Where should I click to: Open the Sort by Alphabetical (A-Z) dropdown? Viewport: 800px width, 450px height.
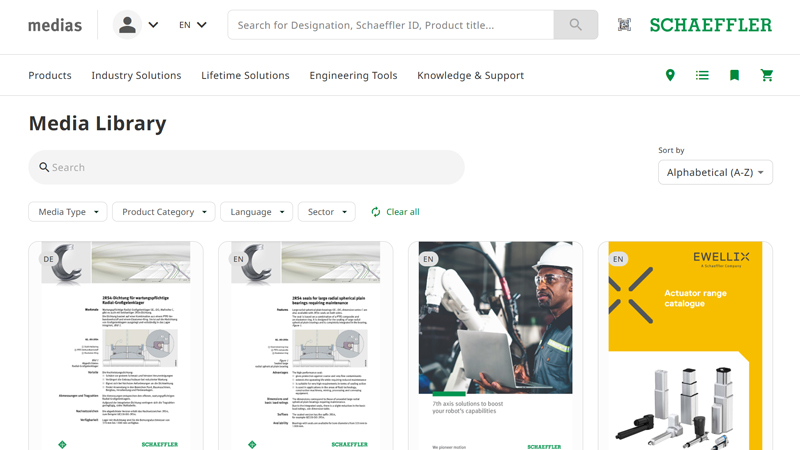click(x=715, y=172)
